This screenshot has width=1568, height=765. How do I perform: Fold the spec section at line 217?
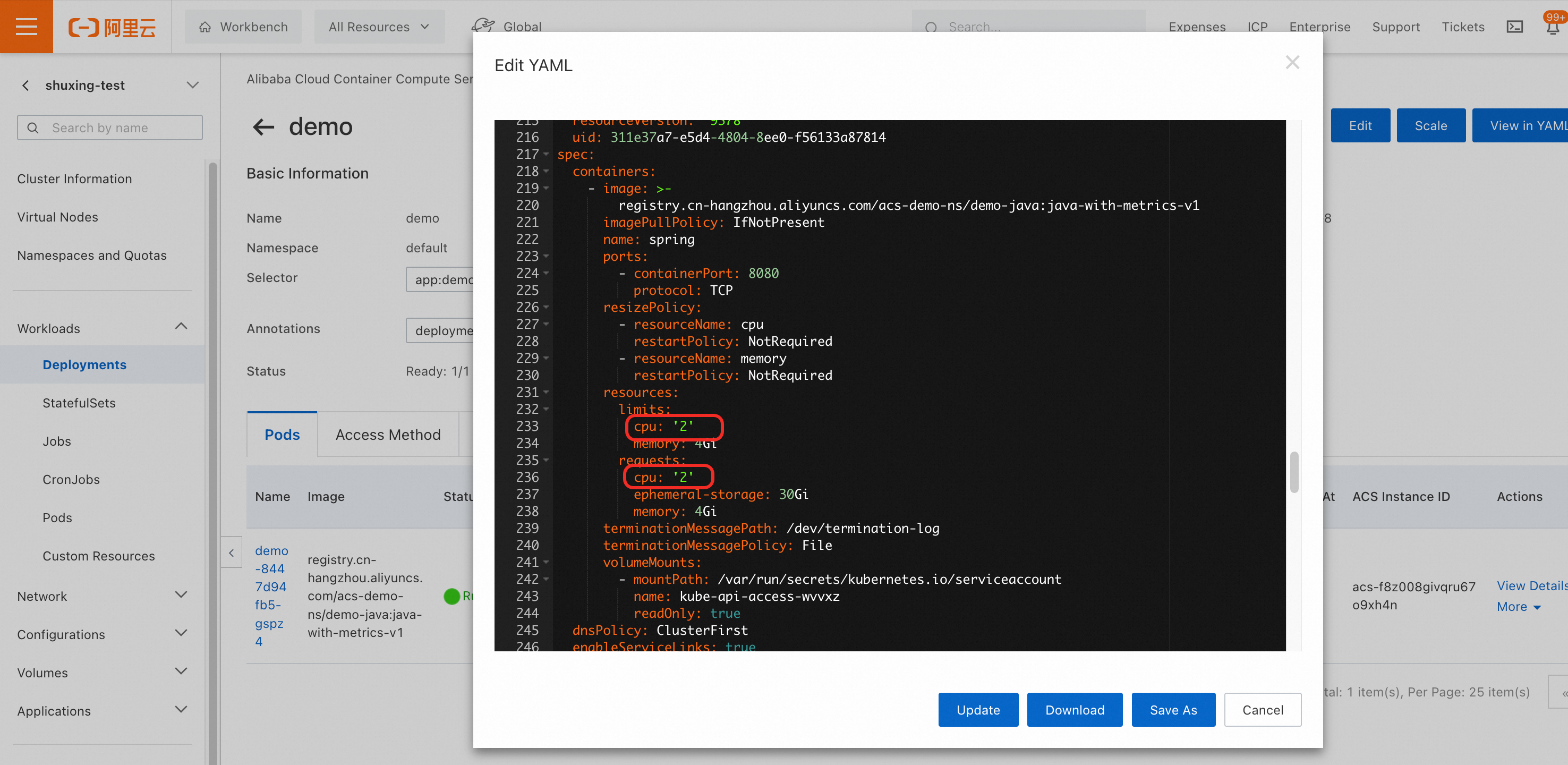(x=546, y=155)
